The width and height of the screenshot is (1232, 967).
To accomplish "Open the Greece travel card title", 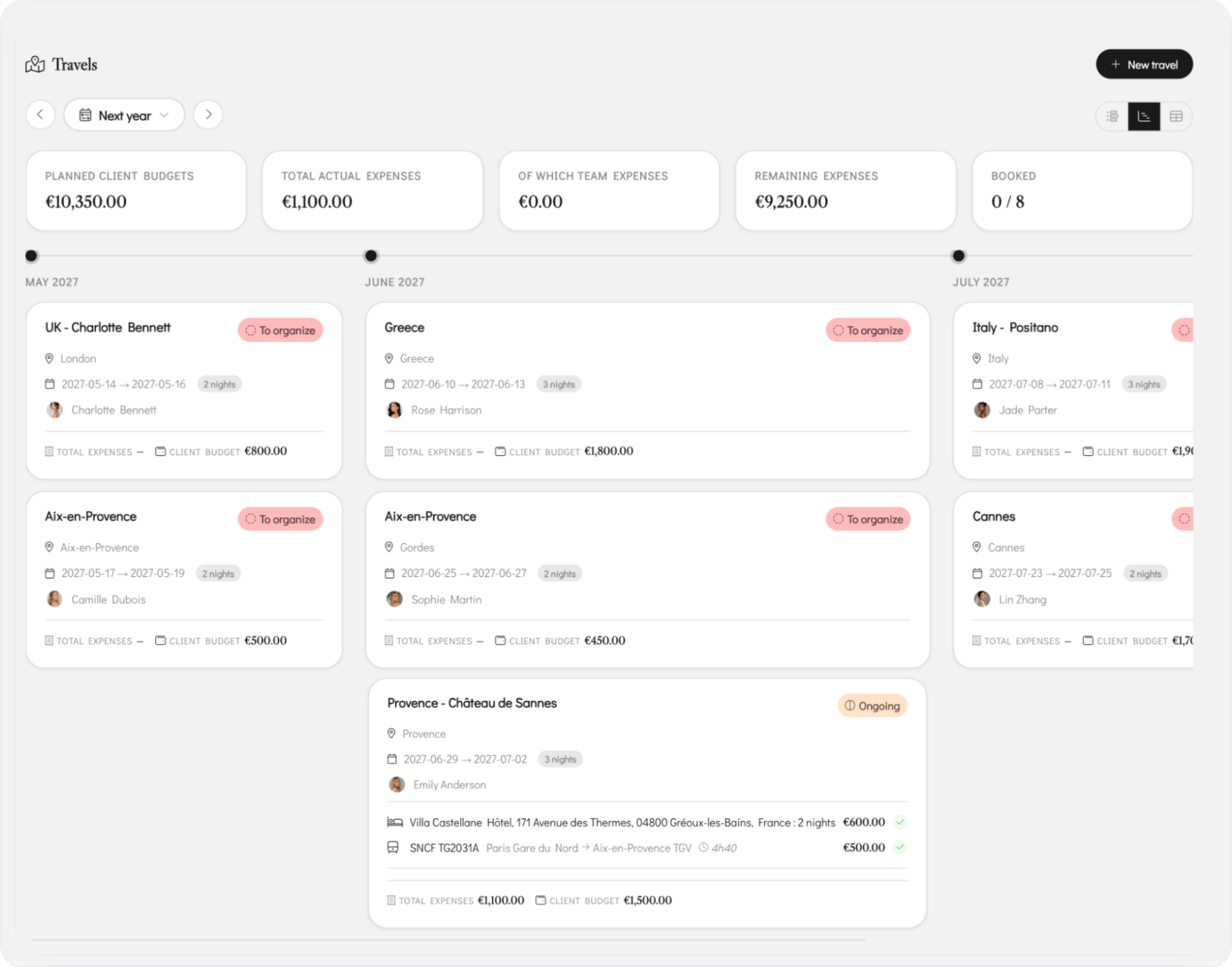I will (x=404, y=328).
